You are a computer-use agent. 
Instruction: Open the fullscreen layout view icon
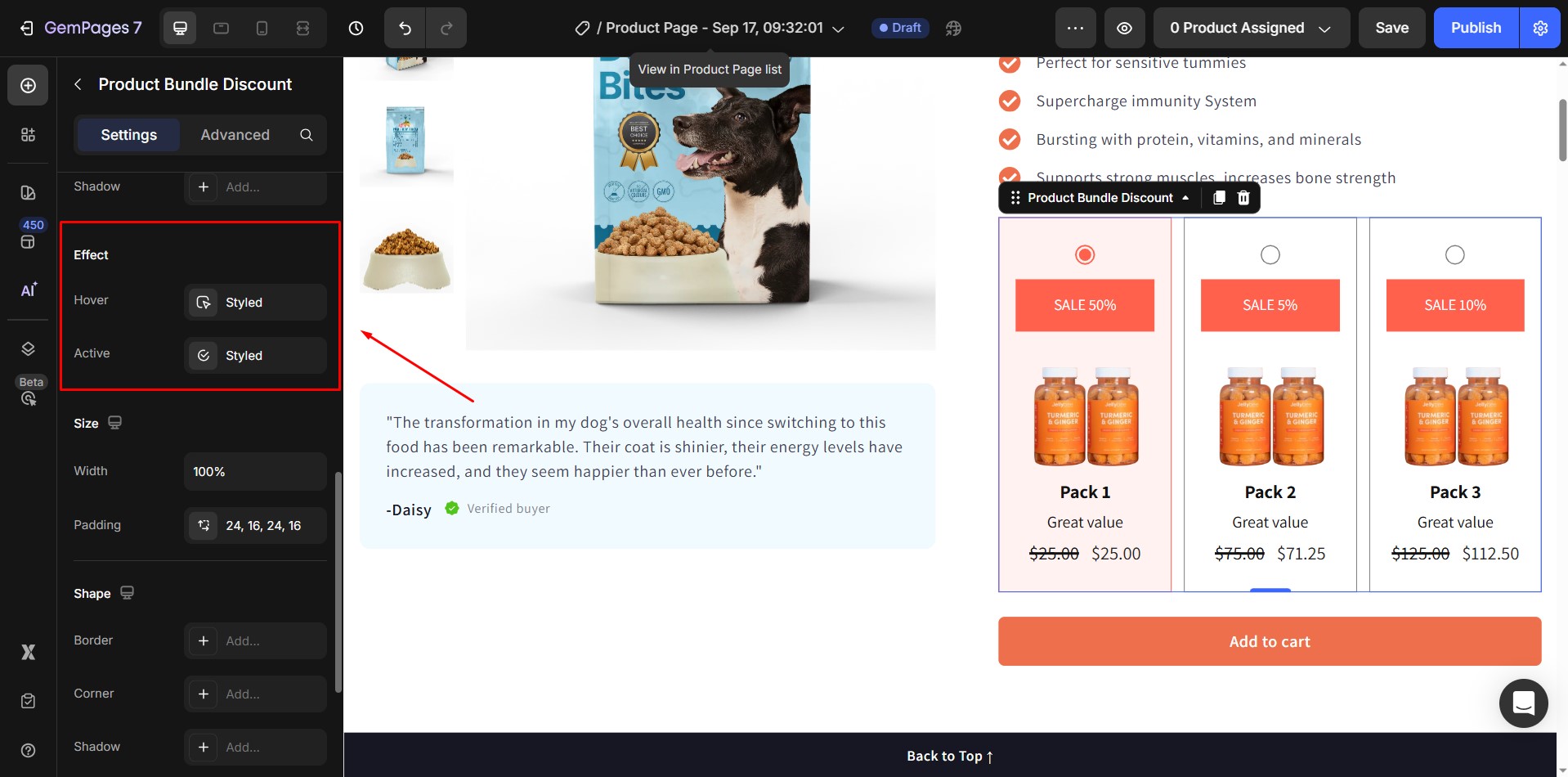(x=302, y=29)
